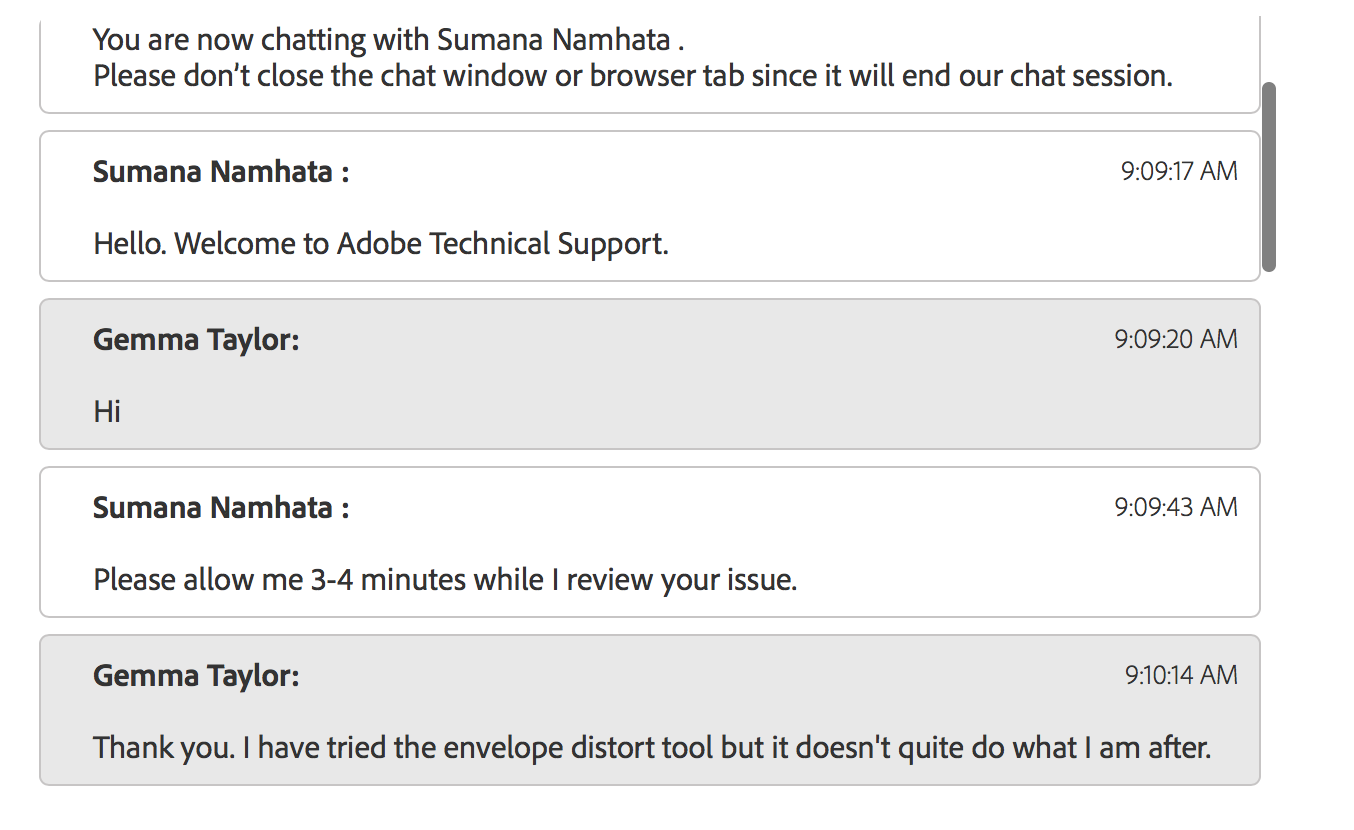The image size is (1354, 830).
Task: Select the first Sumana Namhata sender name
Action: [221, 172]
